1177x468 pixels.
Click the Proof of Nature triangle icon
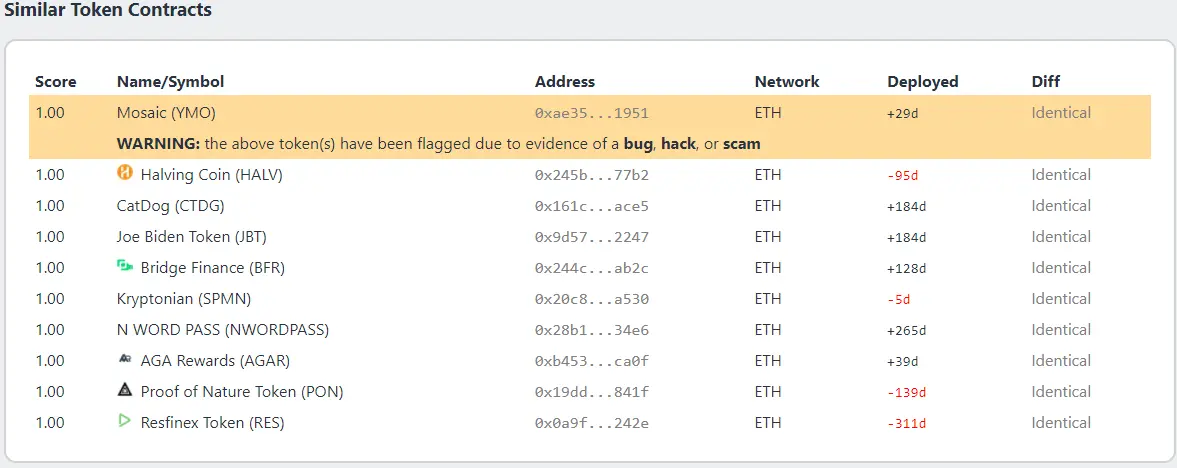(x=125, y=390)
